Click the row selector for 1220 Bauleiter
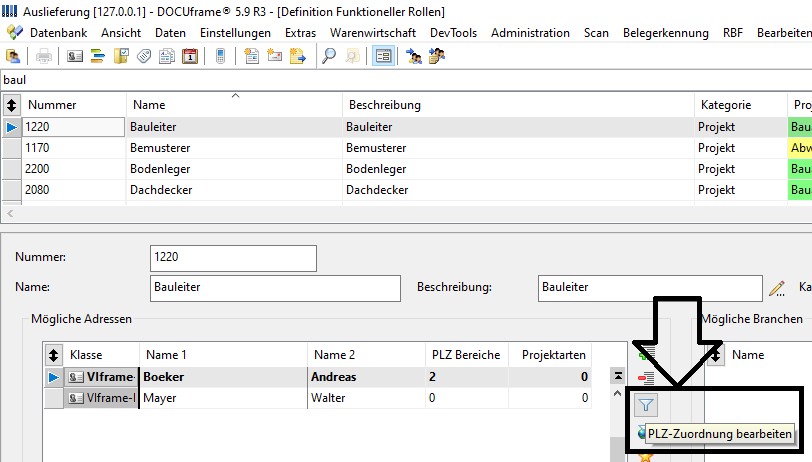This screenshot has height=462, width=812. point(11,127)
